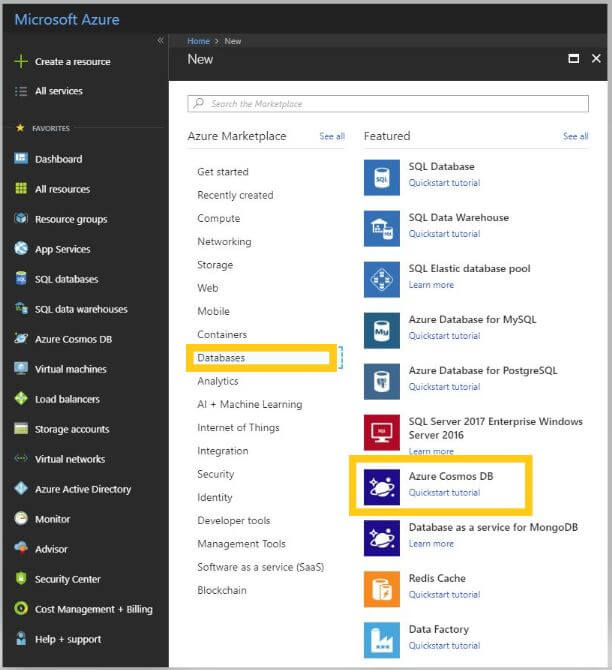Open the Compute category
This screenshot has width=612, height=670.
coord(218,218)
